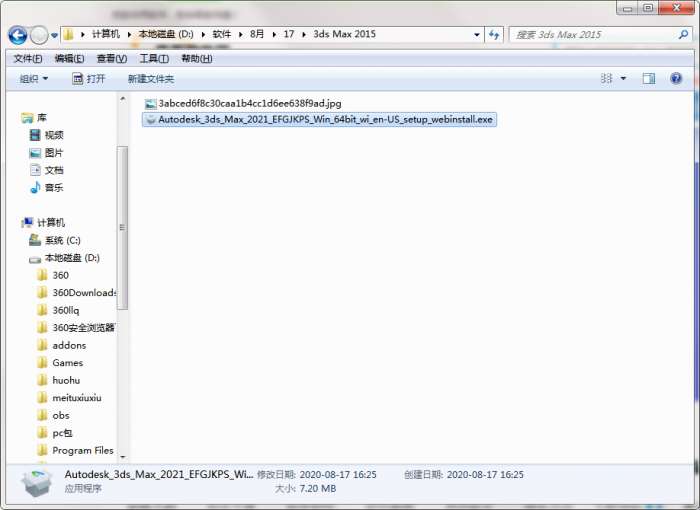This screenshot has height=510, width=700.
Task: Click the 大小: 7.20 MB detail
Action: (x=305, y=489)
